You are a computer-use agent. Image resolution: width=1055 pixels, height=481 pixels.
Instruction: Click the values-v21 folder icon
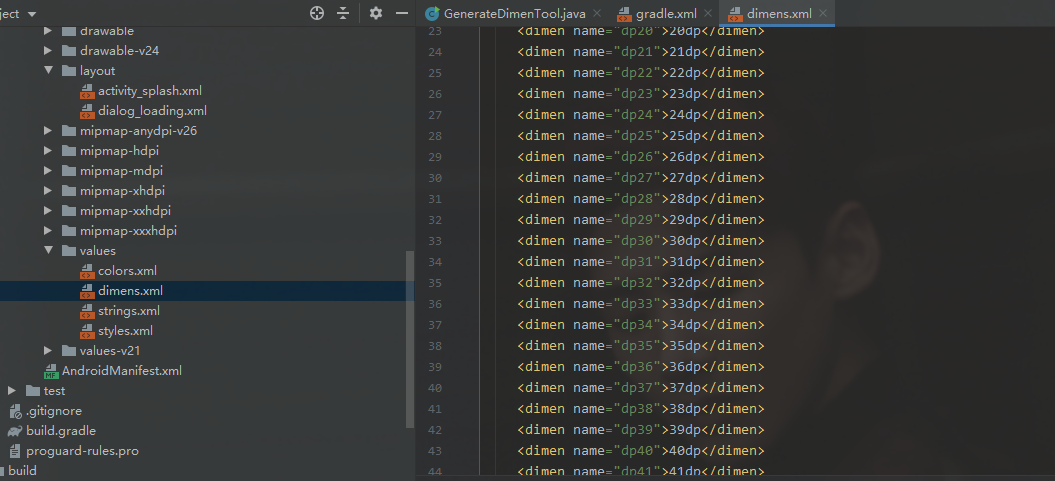69,350
